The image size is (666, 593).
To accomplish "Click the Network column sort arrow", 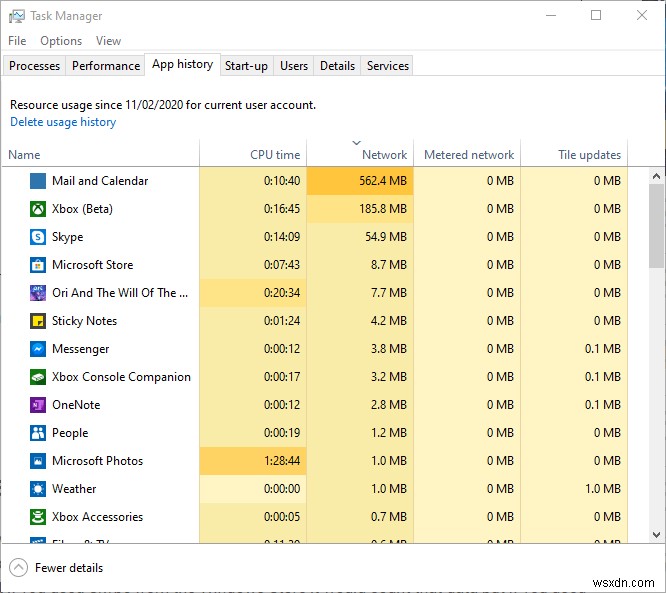I will pos(357,143).
